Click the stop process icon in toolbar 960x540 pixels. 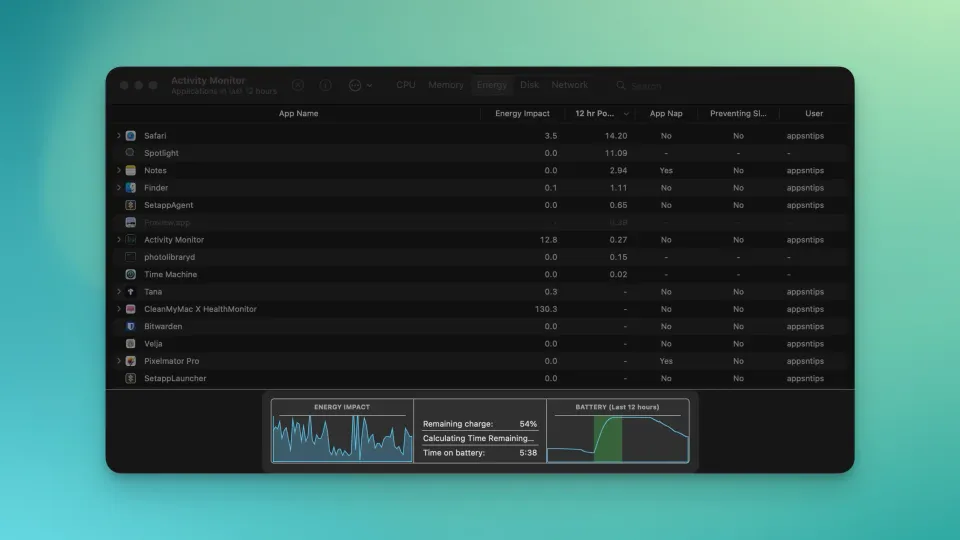298,86
